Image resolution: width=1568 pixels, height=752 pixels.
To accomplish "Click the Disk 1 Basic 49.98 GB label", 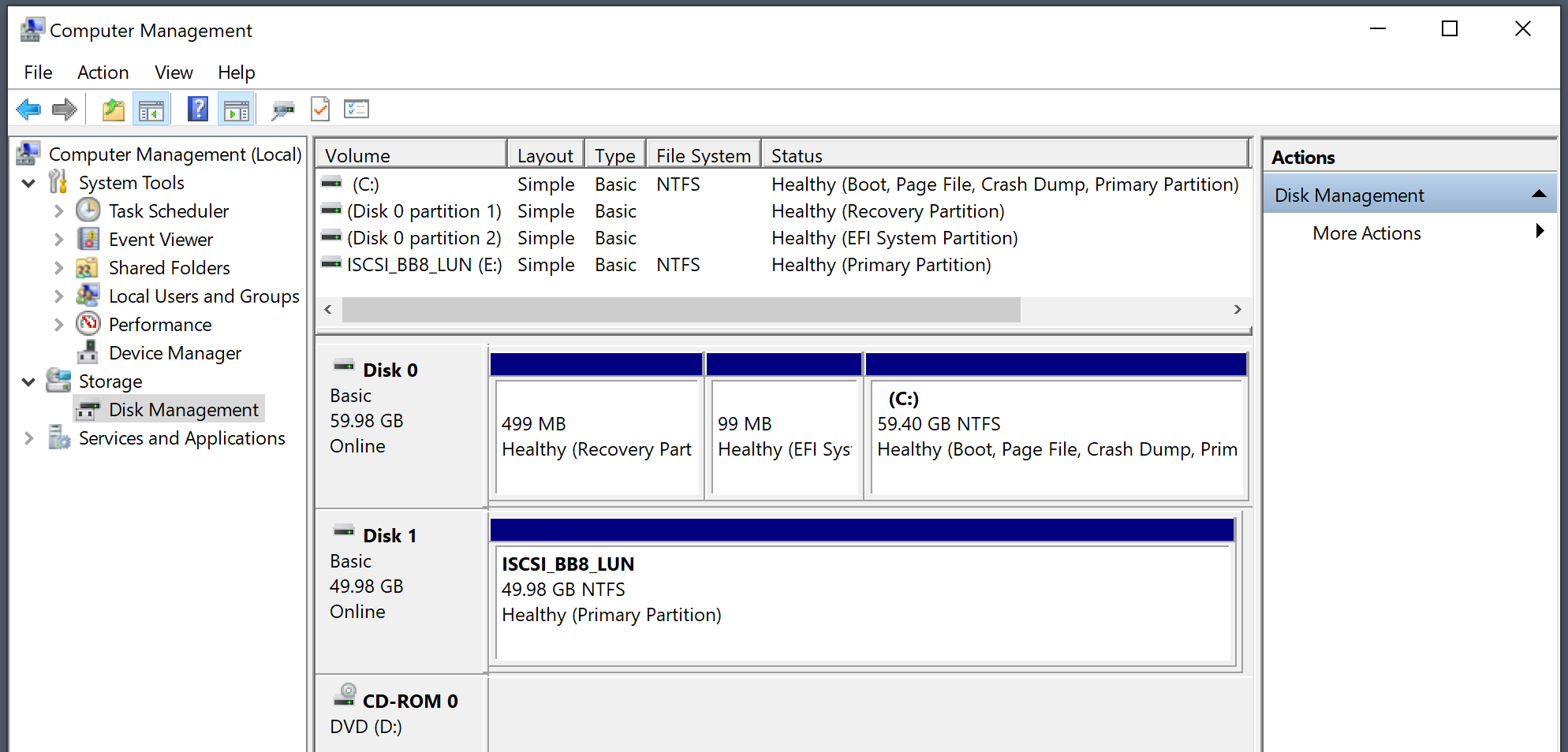I will pyautogui.click(x=401, y=591).
